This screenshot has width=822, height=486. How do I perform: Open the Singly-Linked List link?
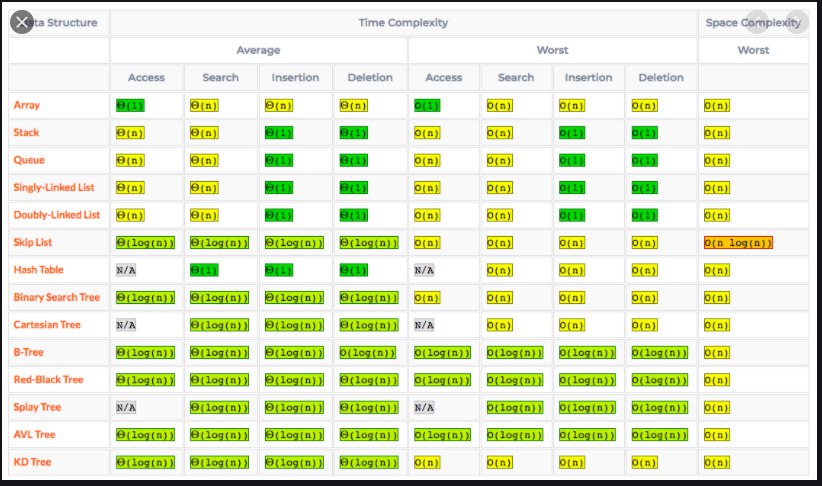[54, 187]
